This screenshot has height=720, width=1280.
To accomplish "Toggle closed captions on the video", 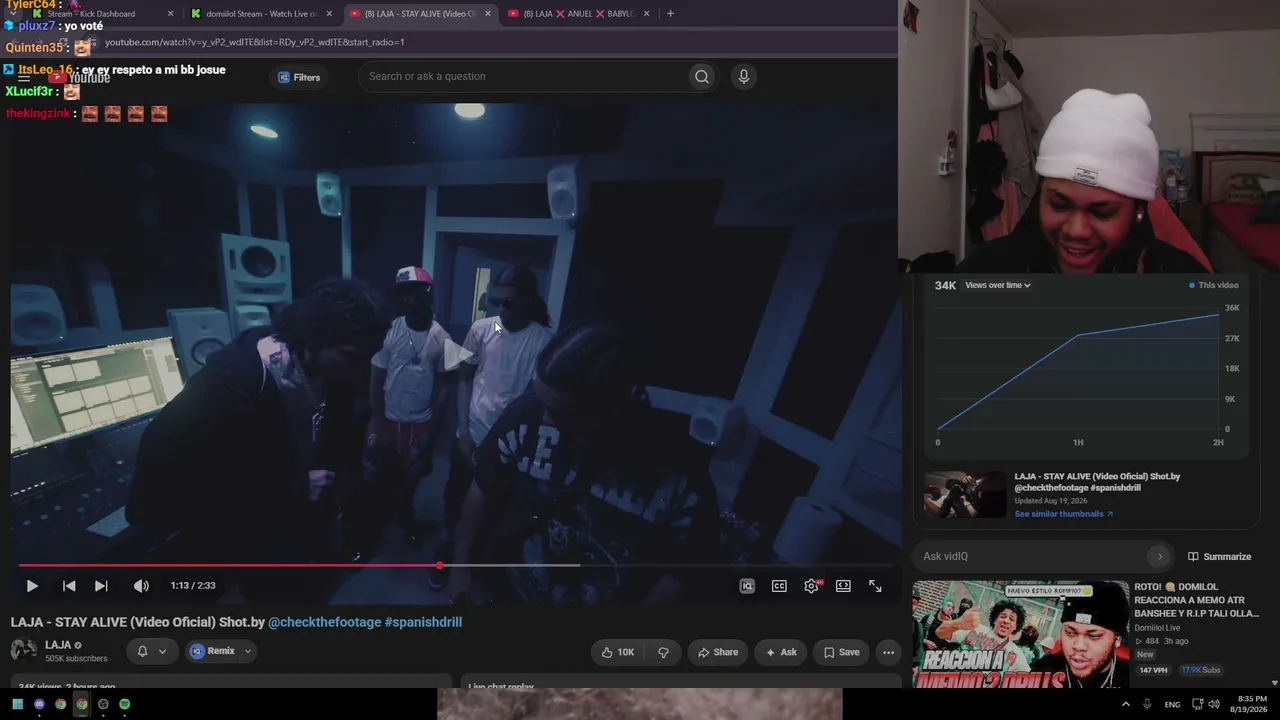I will click(x=779, y=586).
